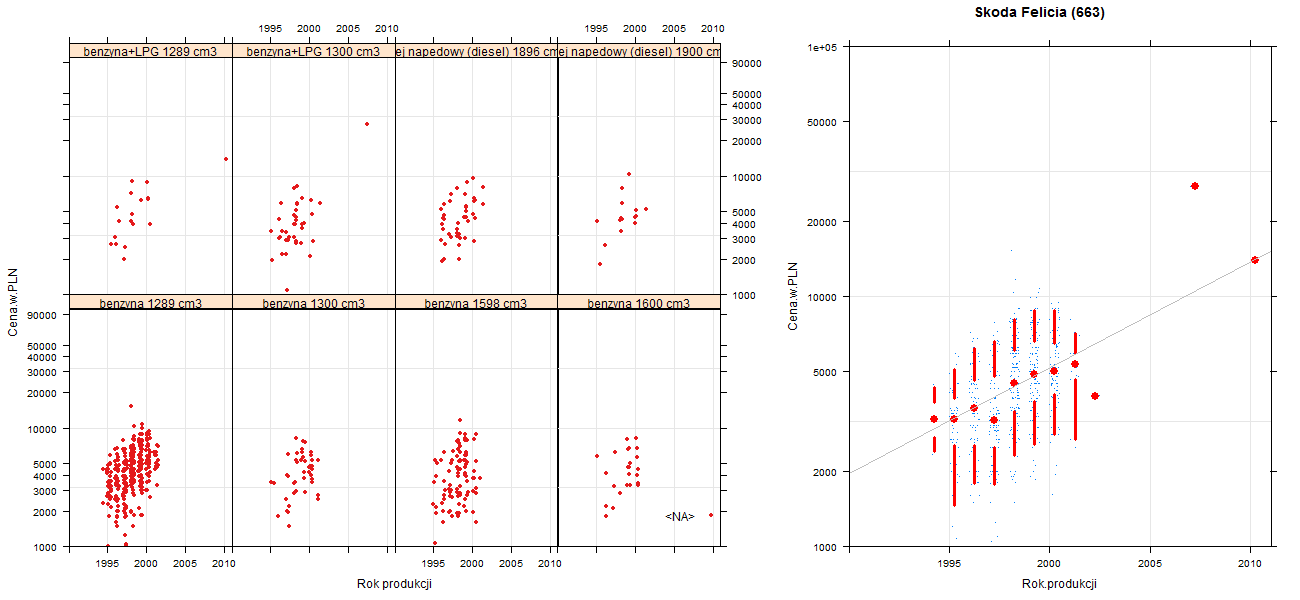The image size is (1300, 600).
Task: Click the lone 2010 point in the benzyna+LPG 1289 panel
Action: point(226,159)
